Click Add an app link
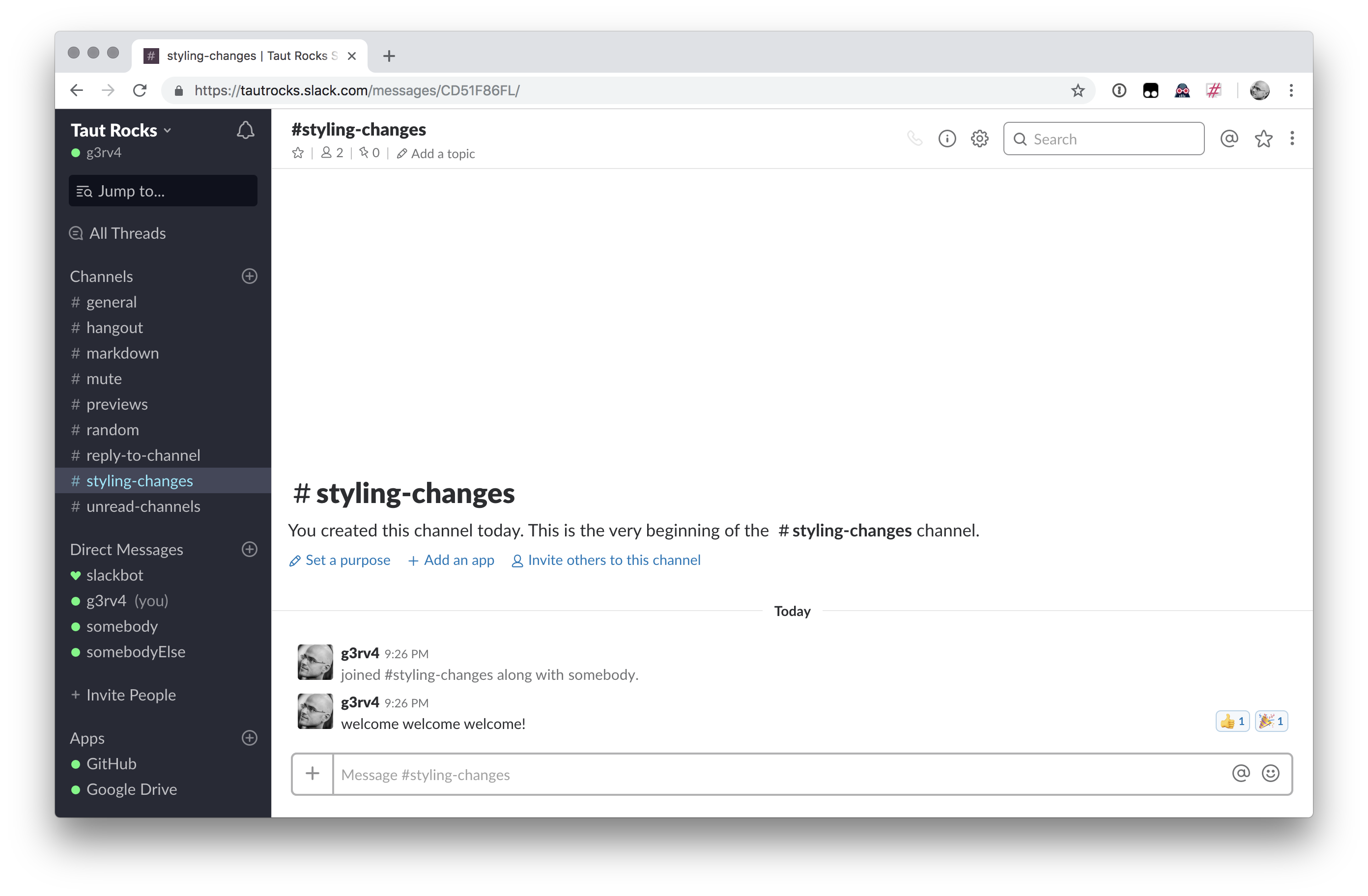Viewport: 1368px width, 896px height. 451,560
